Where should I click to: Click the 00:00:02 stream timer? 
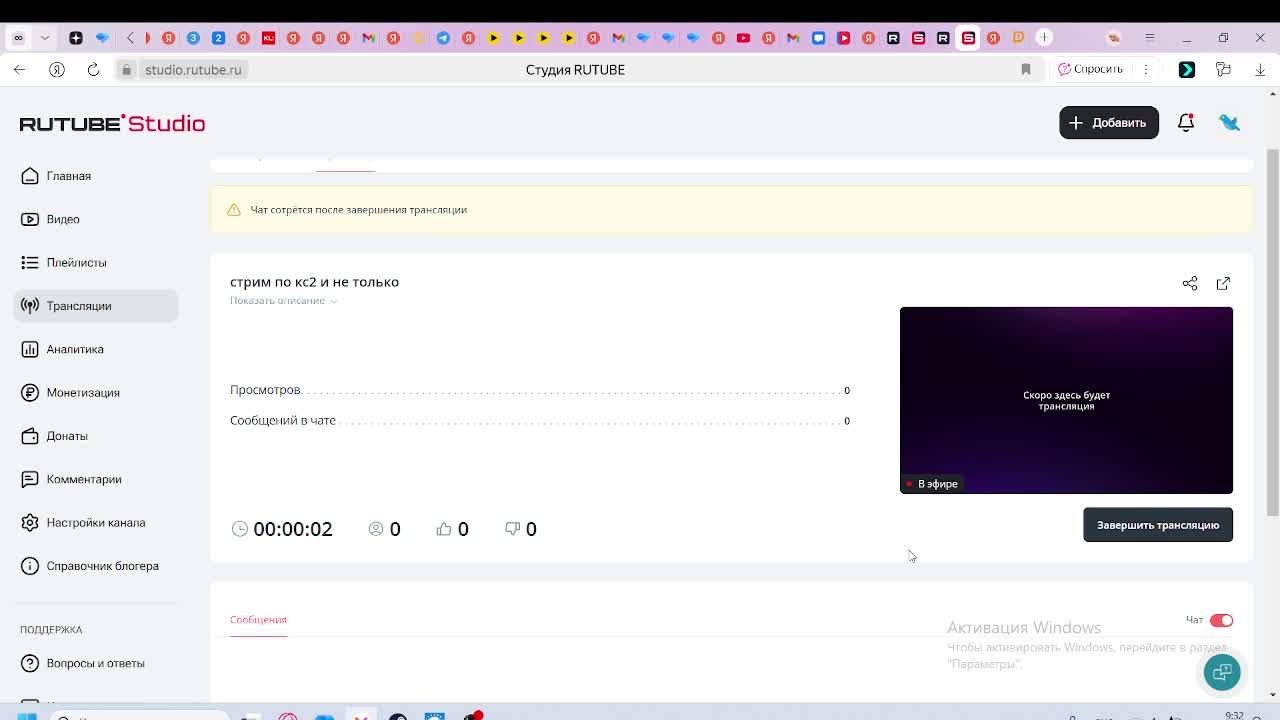tap(292, 529)
